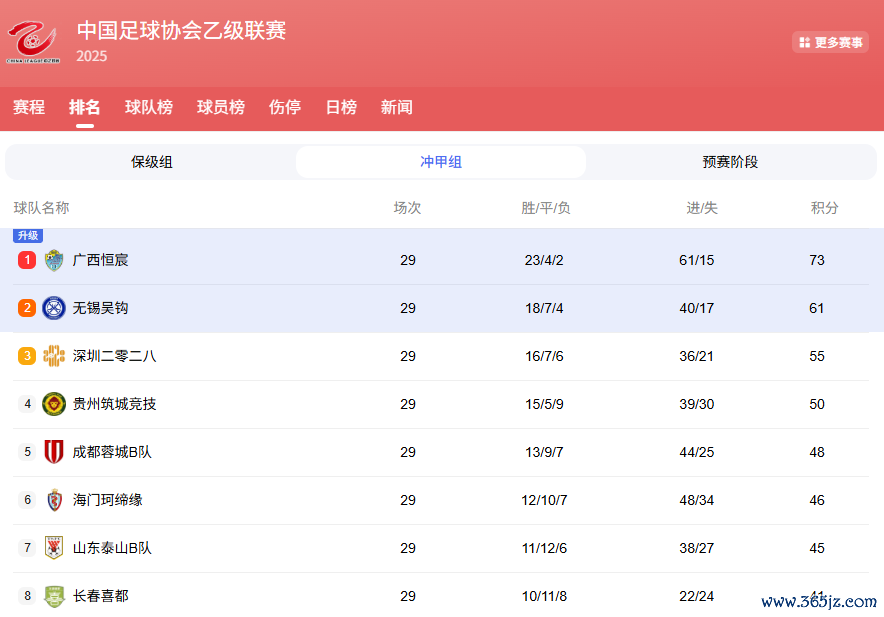The width and height of the screenshot is (884, 617).
Task: Click the 广西恒宸 team name
Action: tap(101, 260)
